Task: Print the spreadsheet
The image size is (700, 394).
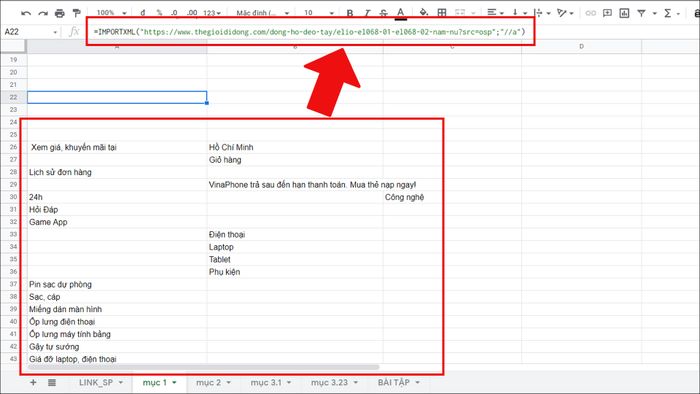Action: point(59,13)
